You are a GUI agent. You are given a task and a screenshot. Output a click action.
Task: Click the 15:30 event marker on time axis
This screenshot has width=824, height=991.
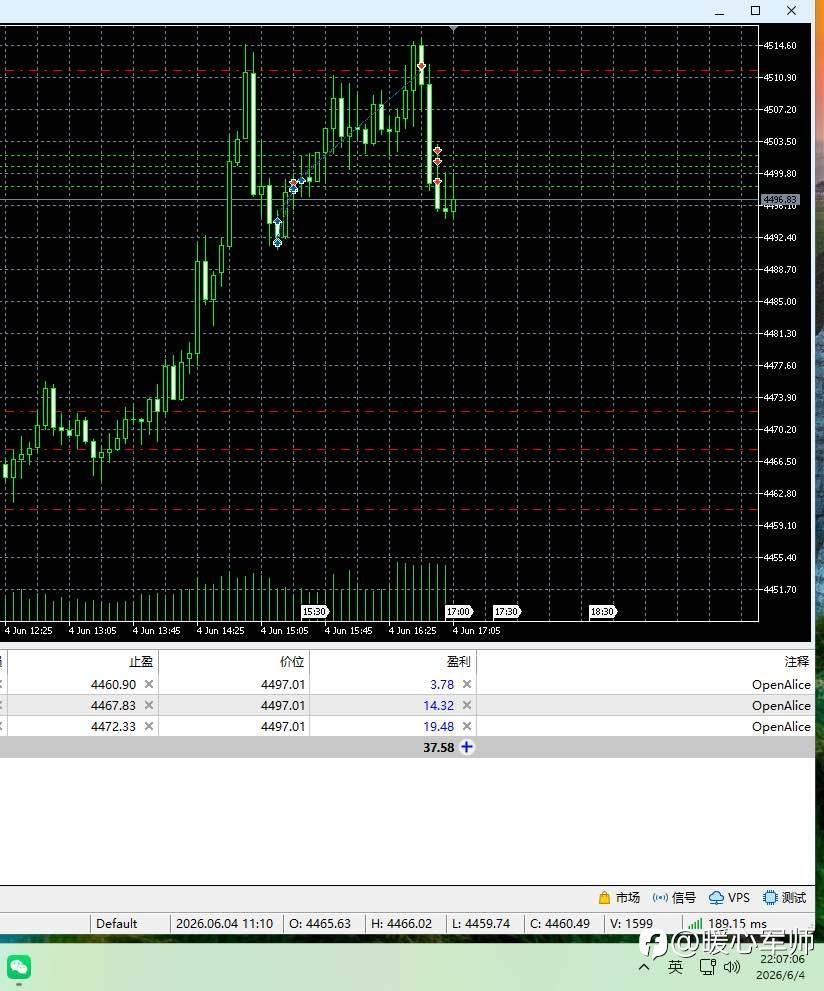pos(315,612)
